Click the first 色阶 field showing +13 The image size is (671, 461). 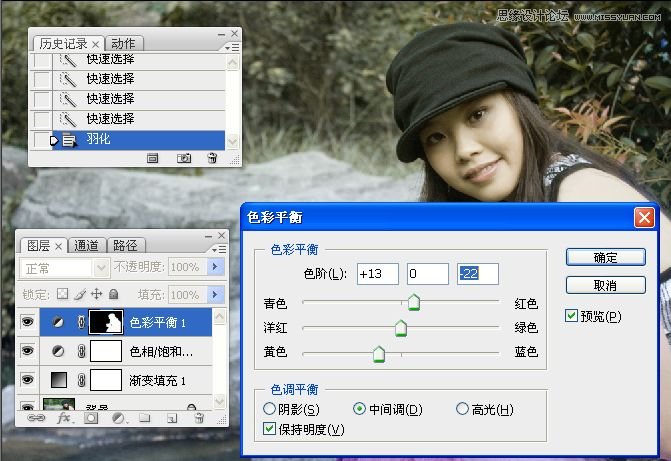(x=377, y=274)
